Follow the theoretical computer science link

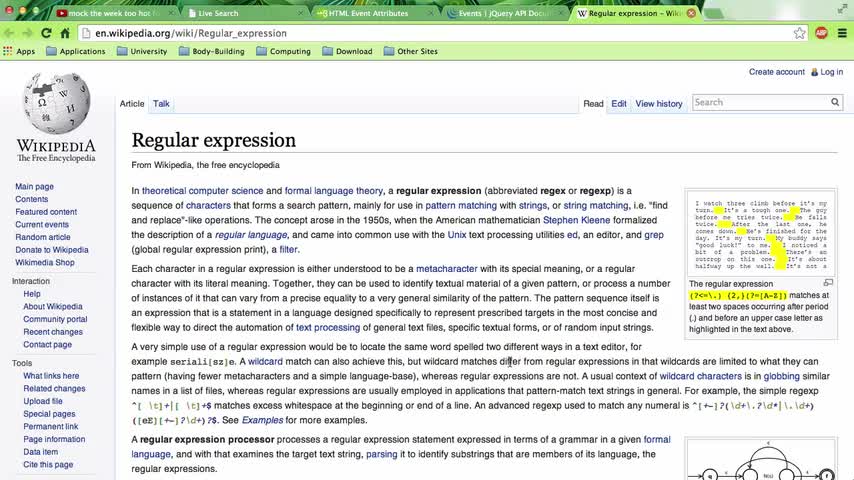[203, 191]
